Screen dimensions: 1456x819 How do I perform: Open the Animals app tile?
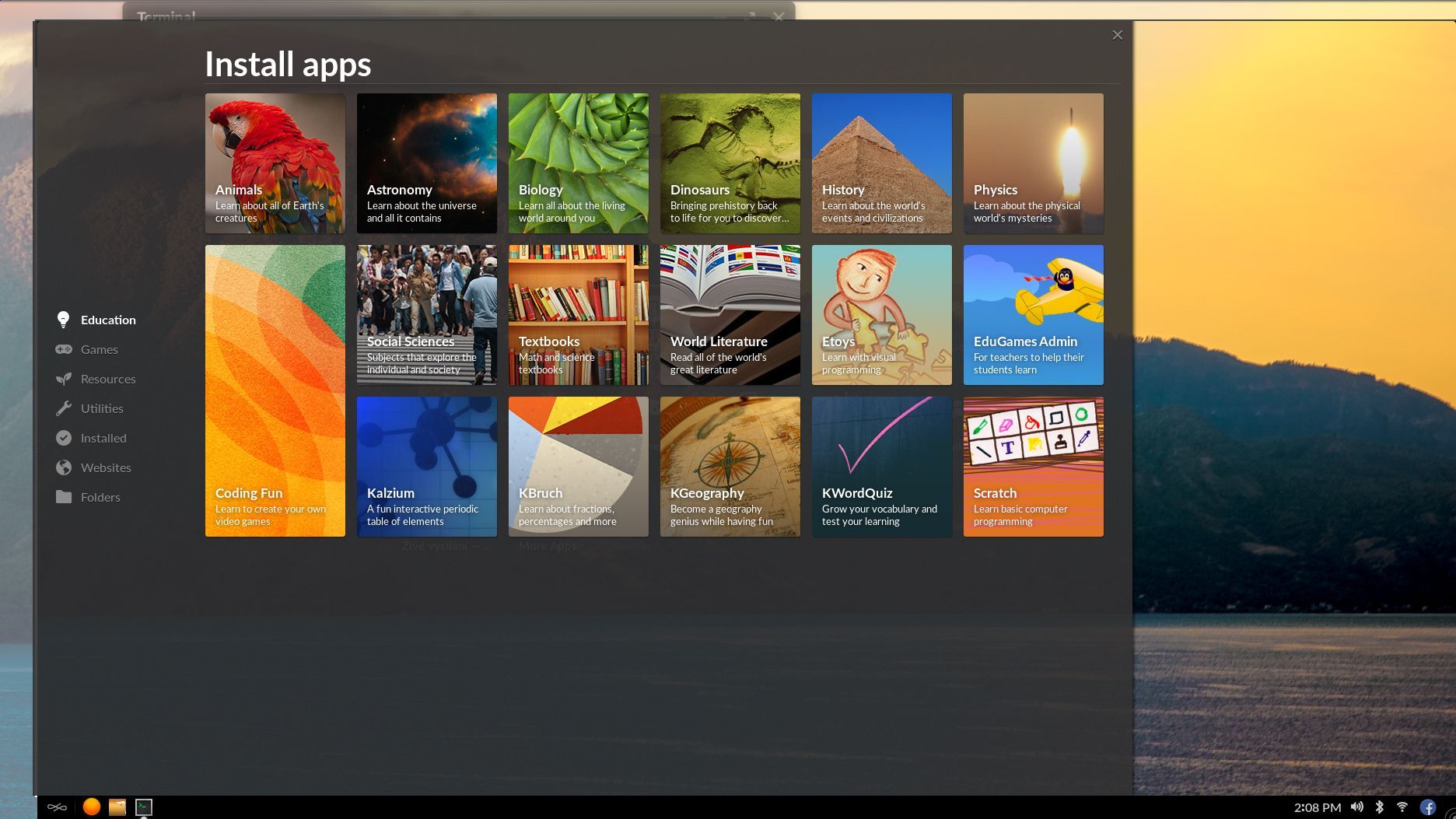pos(275,163)
